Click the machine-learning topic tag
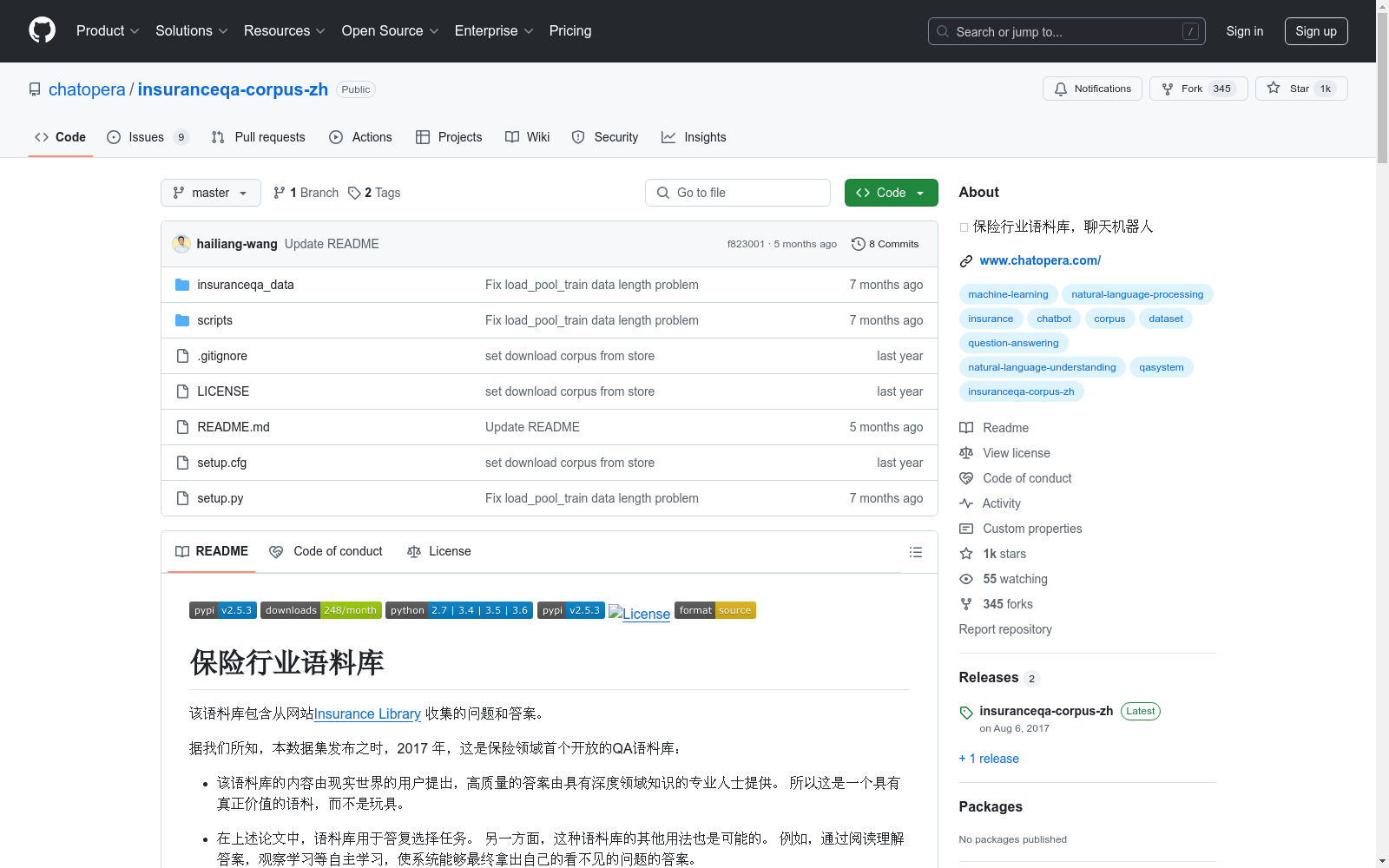Screen dimensions: 1389x868 [1008, 294]
